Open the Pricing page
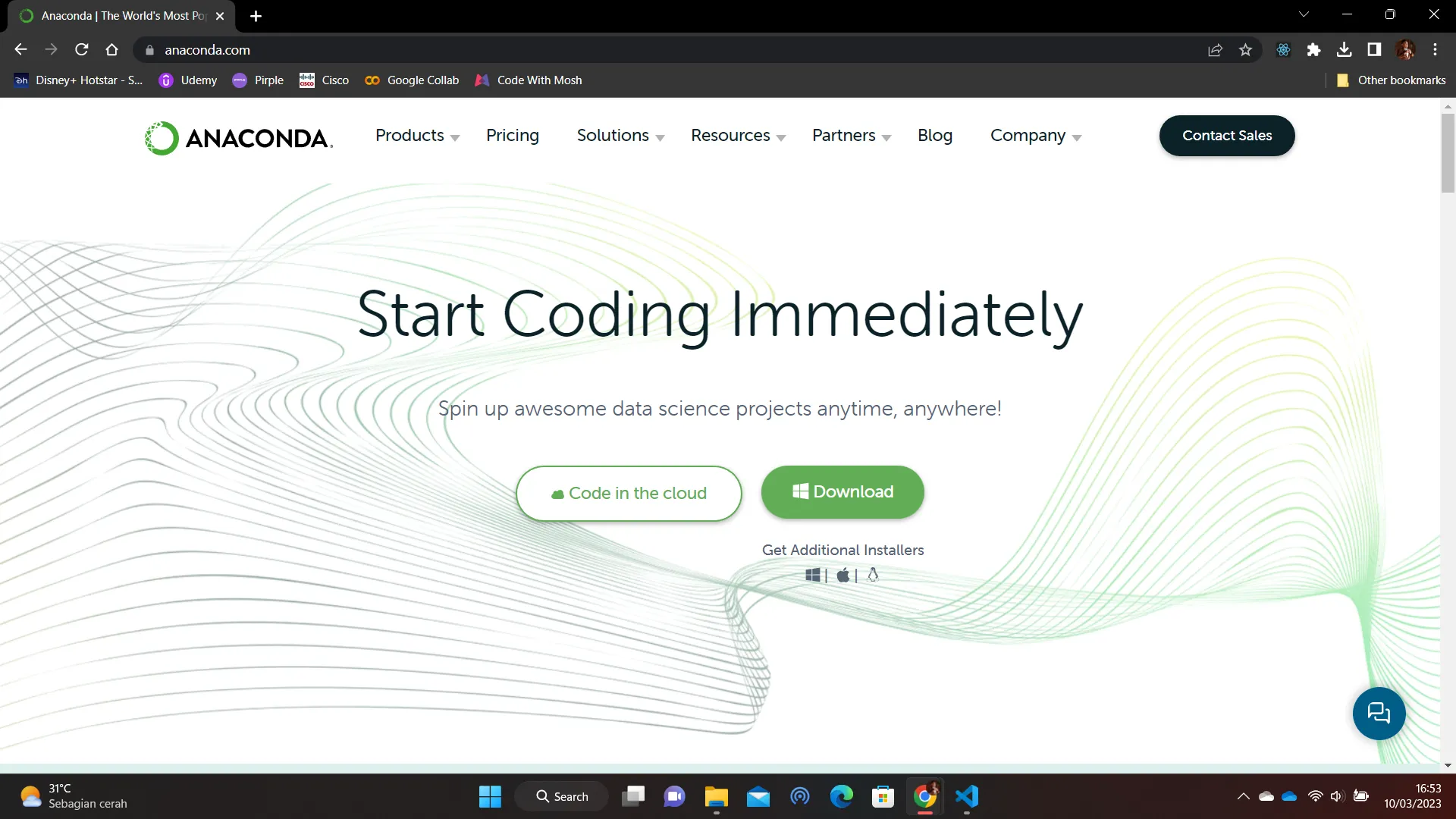The width and height of the screenshot is (1456, 819). point(513,136)
